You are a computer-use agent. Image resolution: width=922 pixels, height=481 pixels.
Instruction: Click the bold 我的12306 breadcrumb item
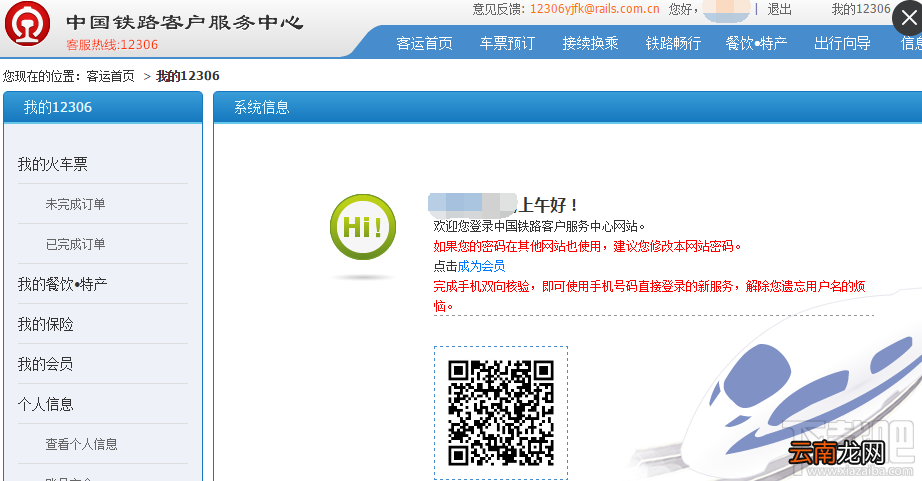click(188, 76)
